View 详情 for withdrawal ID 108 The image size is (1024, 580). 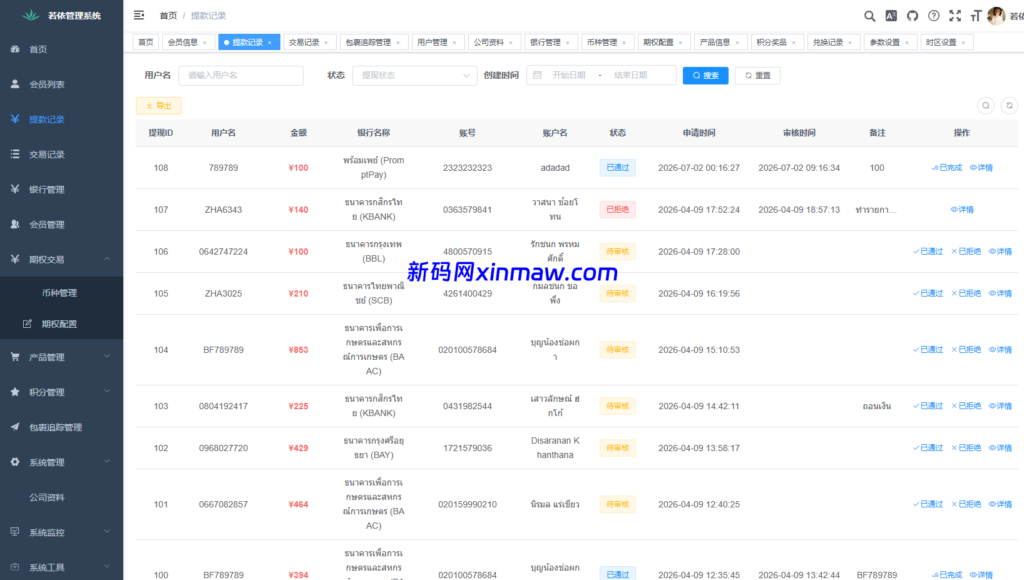[x=982, y=168]
